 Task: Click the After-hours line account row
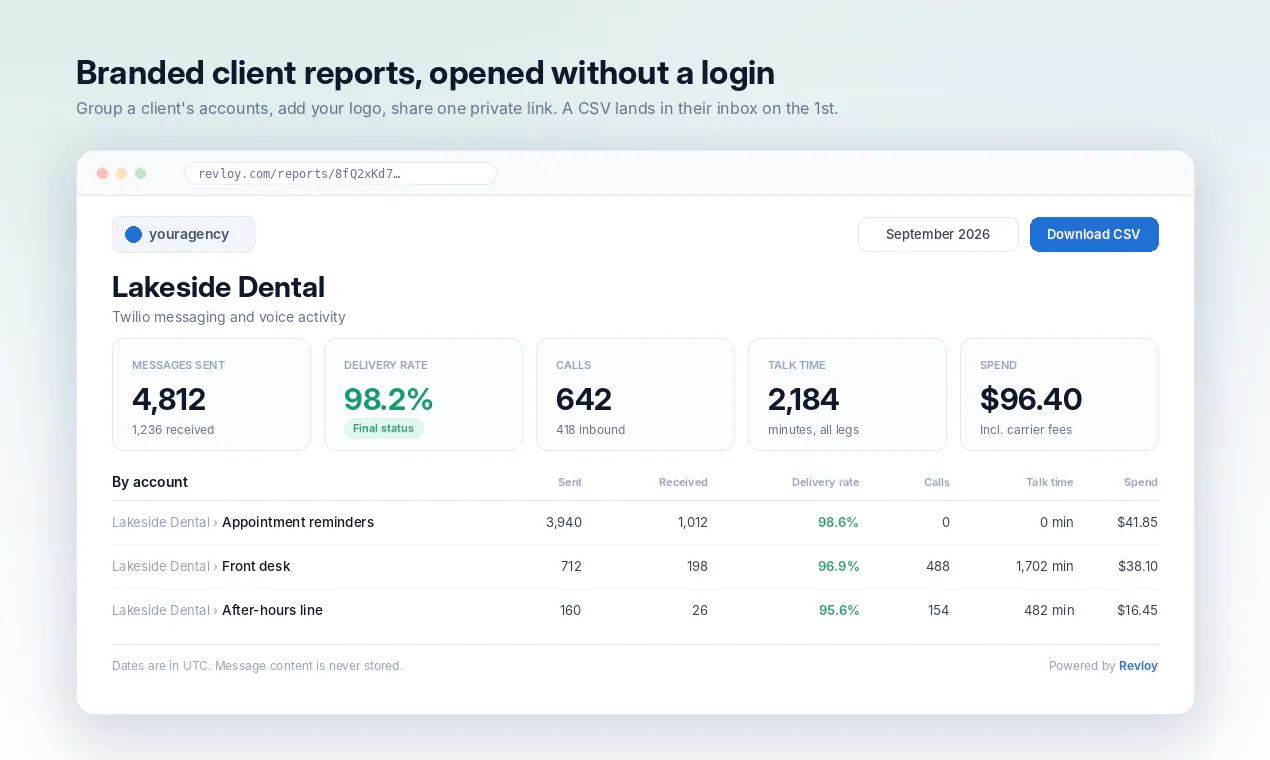pyautogui.click(x=635, y=610)
